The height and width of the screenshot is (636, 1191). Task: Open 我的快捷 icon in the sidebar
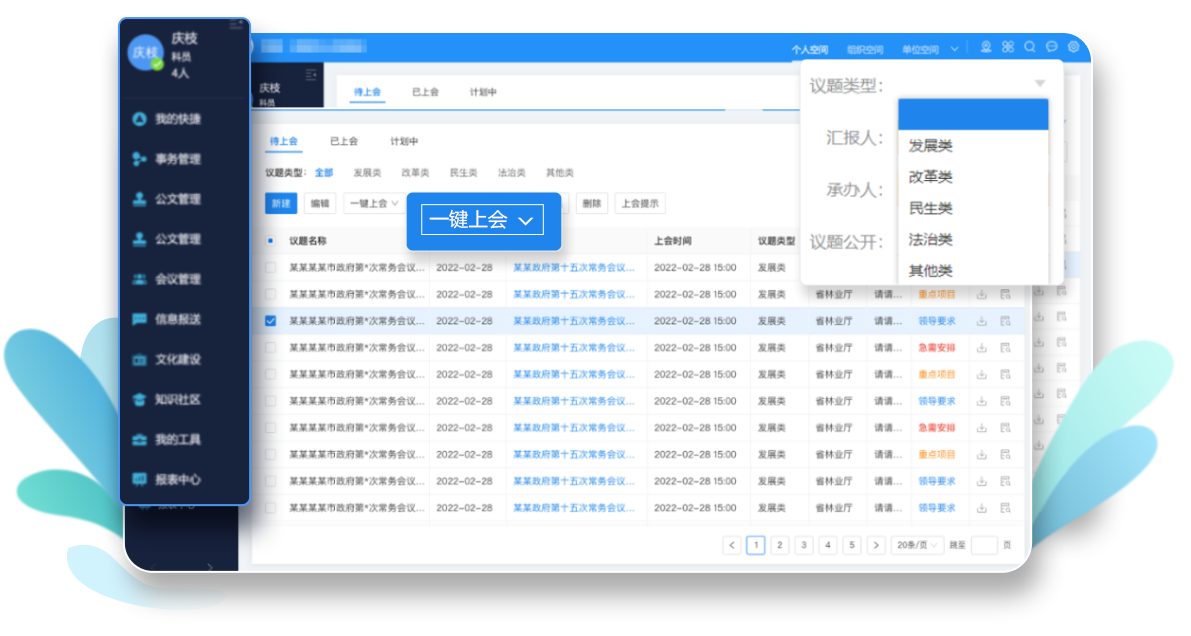(140, 119)
